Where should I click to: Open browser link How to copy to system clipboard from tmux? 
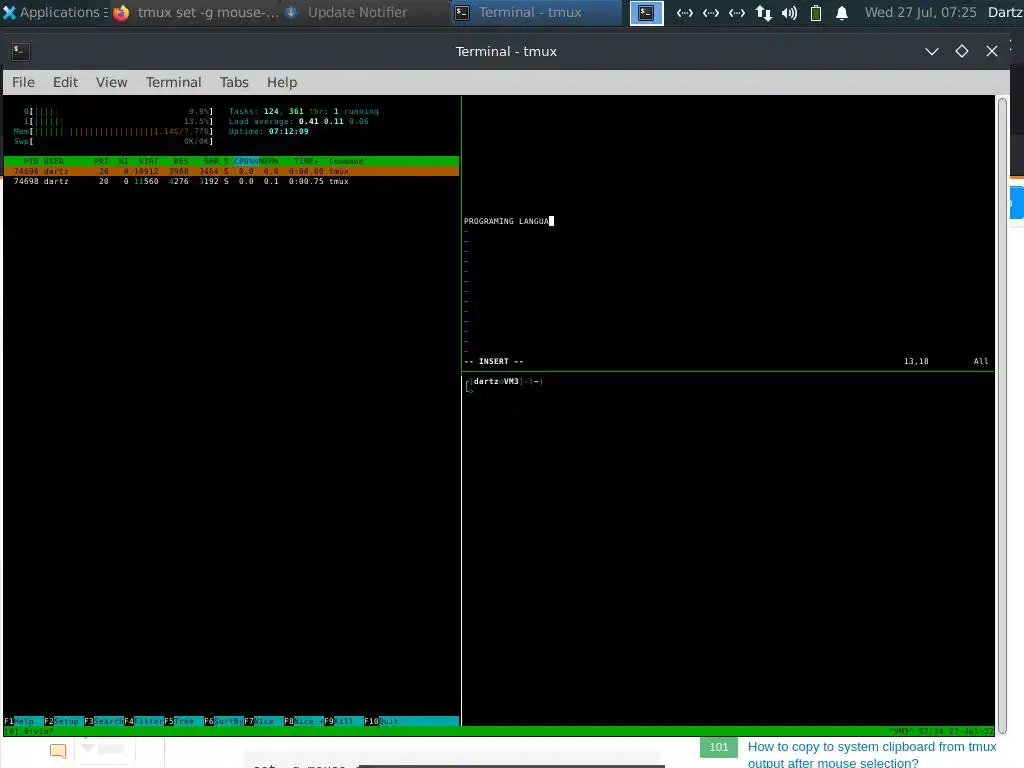[x=872, y=754]
